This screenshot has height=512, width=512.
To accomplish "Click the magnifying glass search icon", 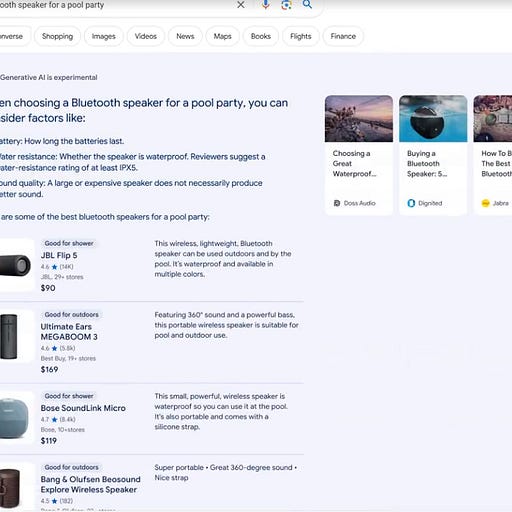I will pos(307,4).
